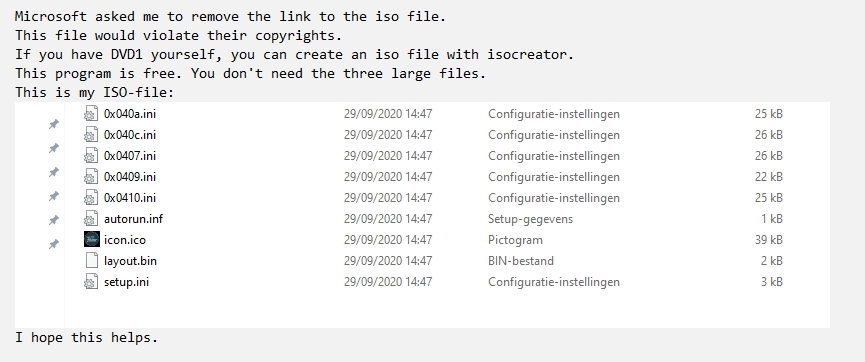Select the layout.bin file name

pos(130,261)
